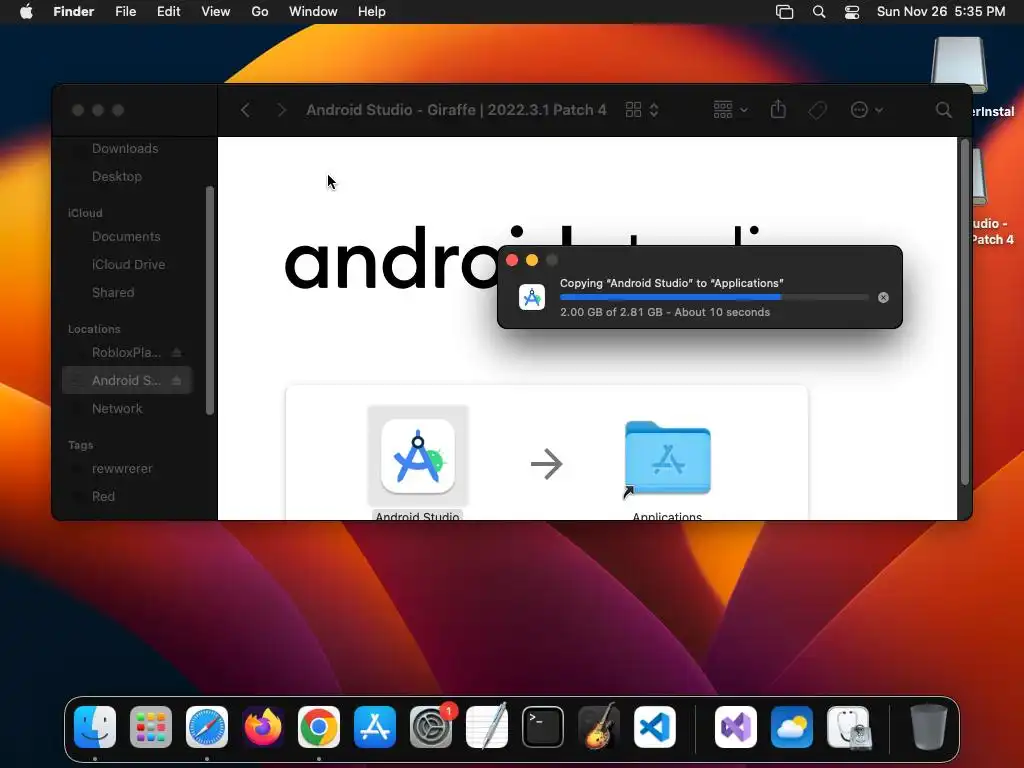Image resolution: width=1024 pixels, height=768 pixels.
Task: Open Disk Utility in the Dock
Action: 848,727
